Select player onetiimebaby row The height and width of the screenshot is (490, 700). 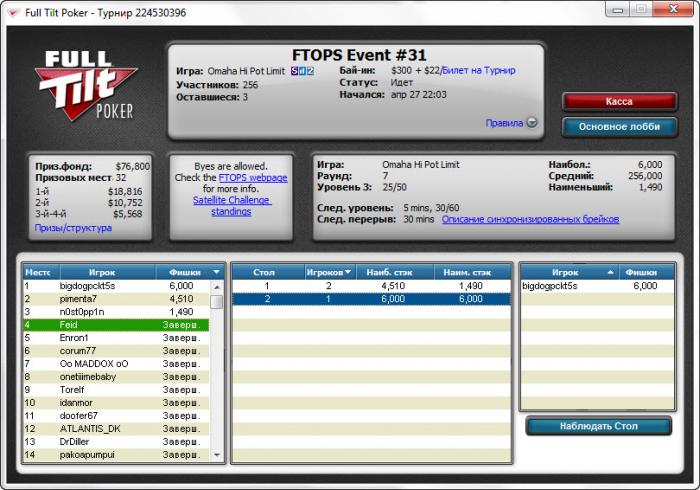(x=116, y=377)
